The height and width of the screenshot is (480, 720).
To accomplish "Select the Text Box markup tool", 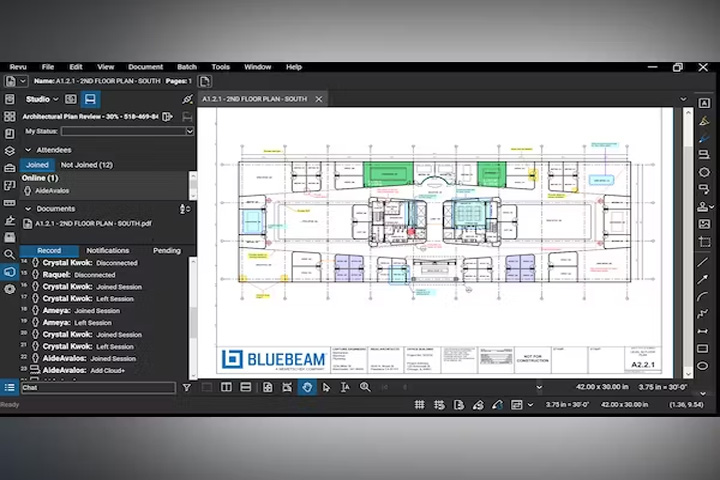I will 704,103.
